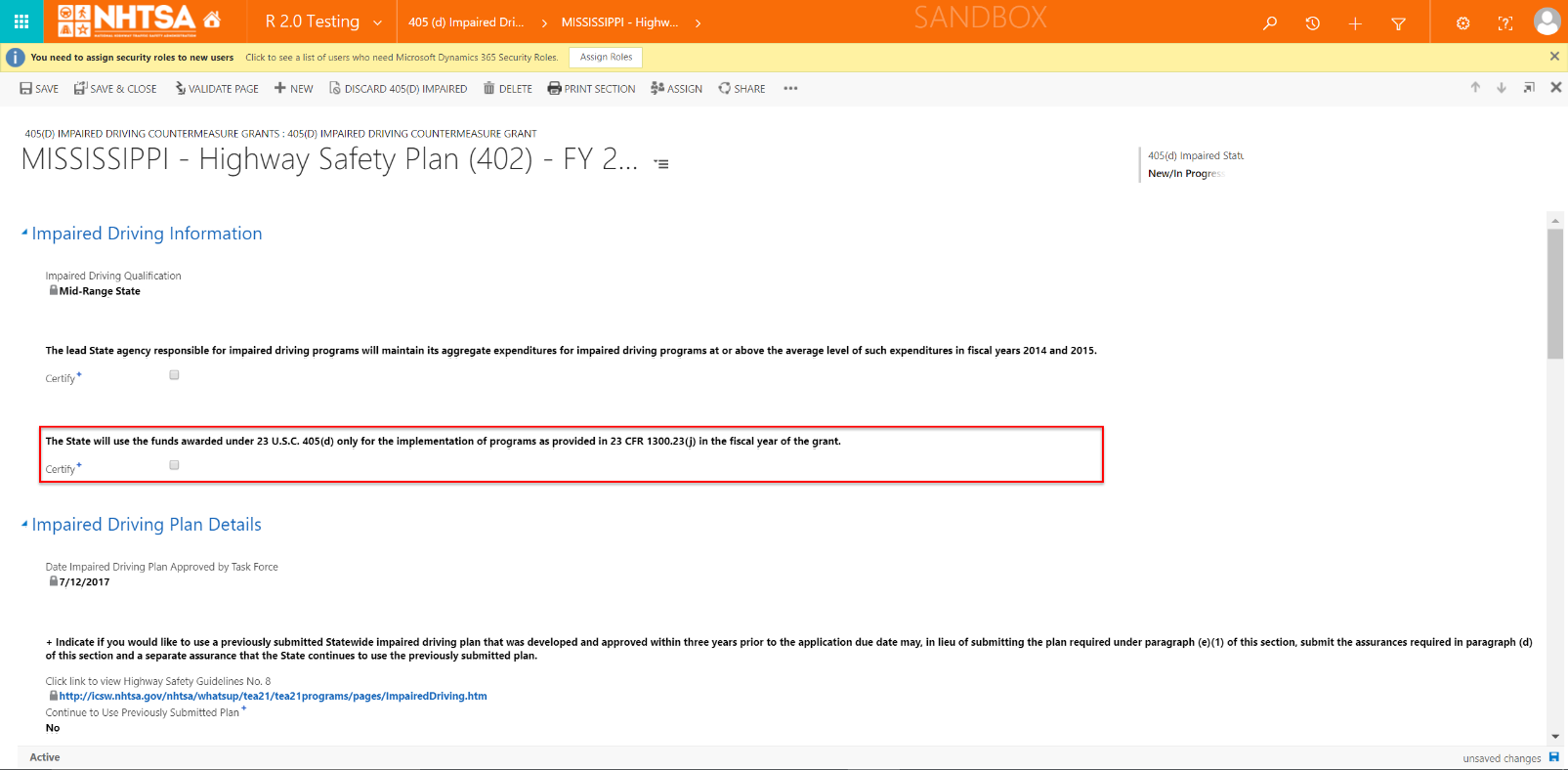The image size is (1568, 770).
Task: Click the Assign Roles button
Action: pos(606,57)
